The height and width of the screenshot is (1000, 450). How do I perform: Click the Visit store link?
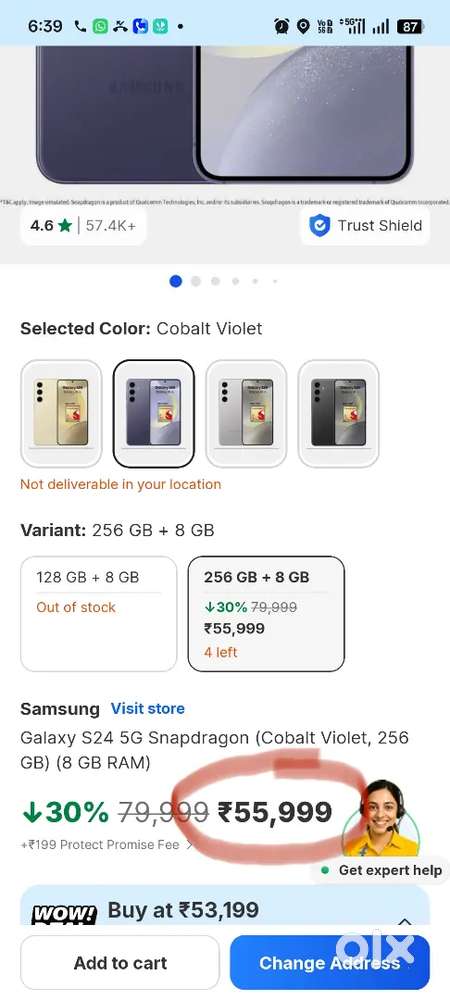pyautogui.click(x=148, y=709)
